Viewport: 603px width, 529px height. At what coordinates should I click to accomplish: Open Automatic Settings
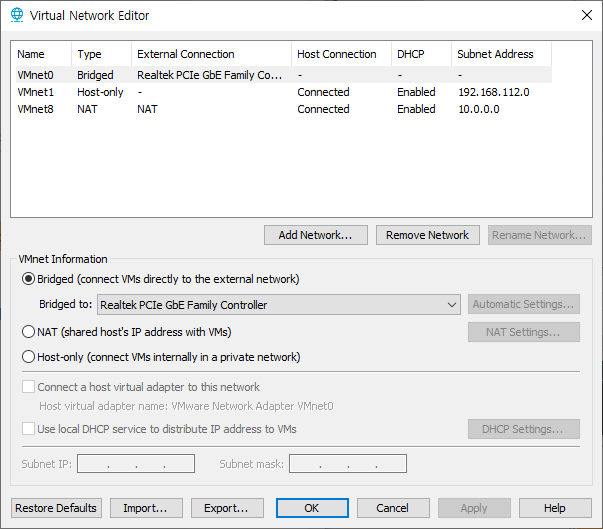(524, 304)
